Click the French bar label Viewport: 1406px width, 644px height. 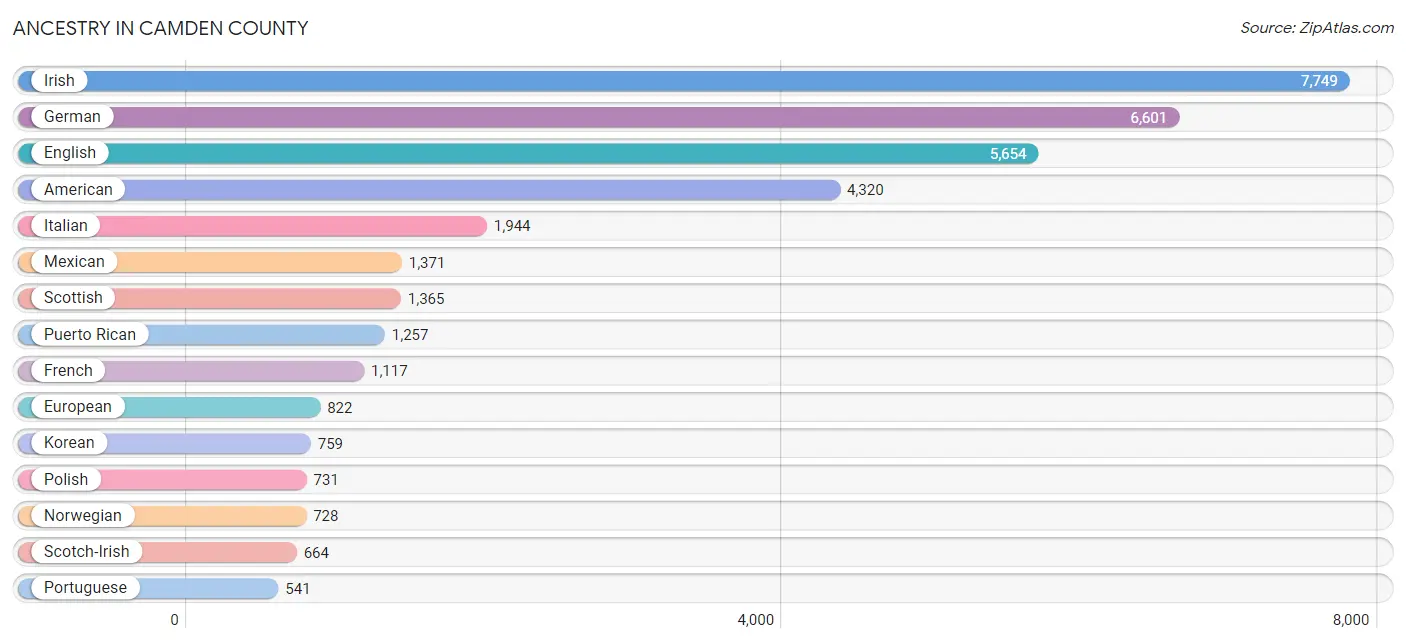68,371
